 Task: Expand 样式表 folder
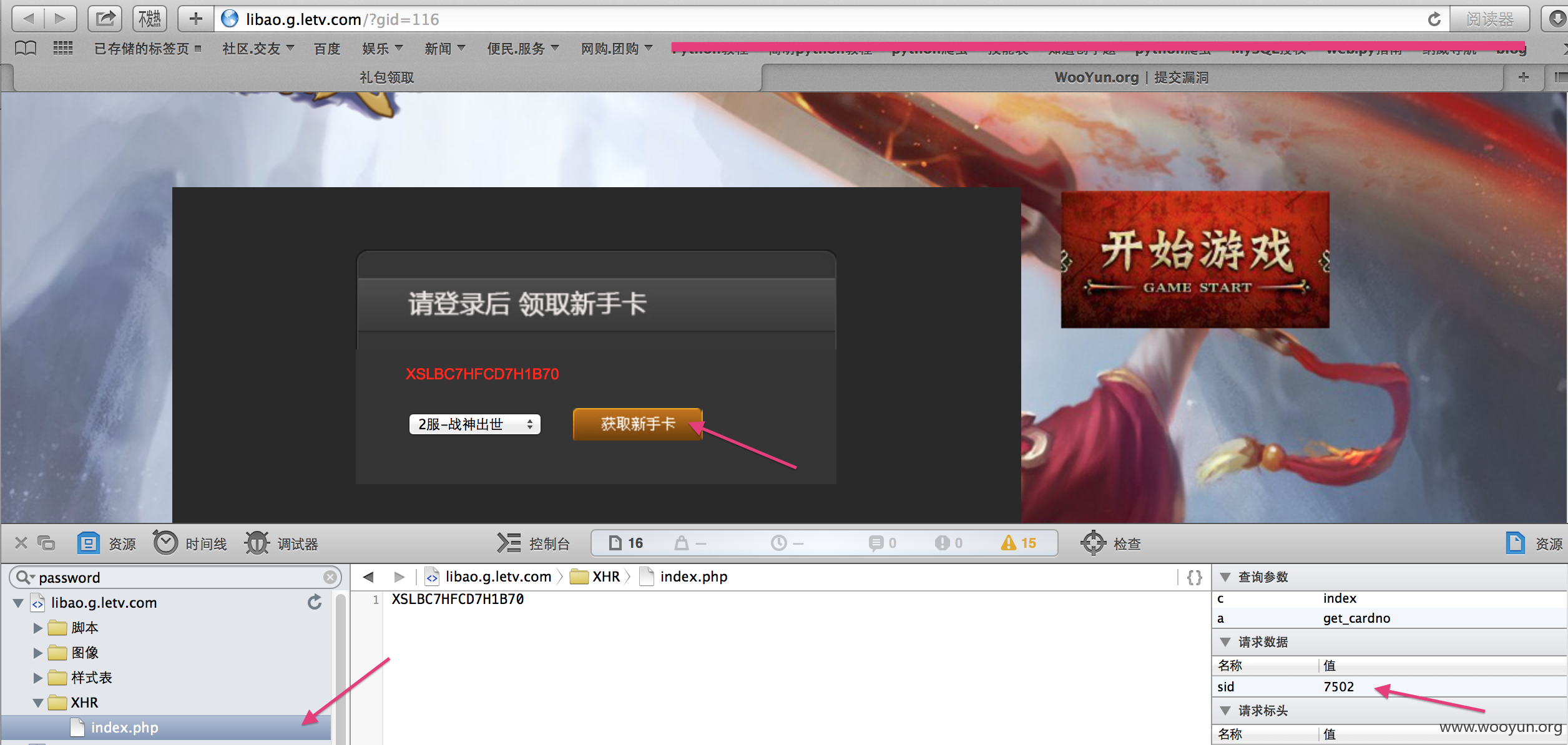pyautogui.click(x=37, y=678)
